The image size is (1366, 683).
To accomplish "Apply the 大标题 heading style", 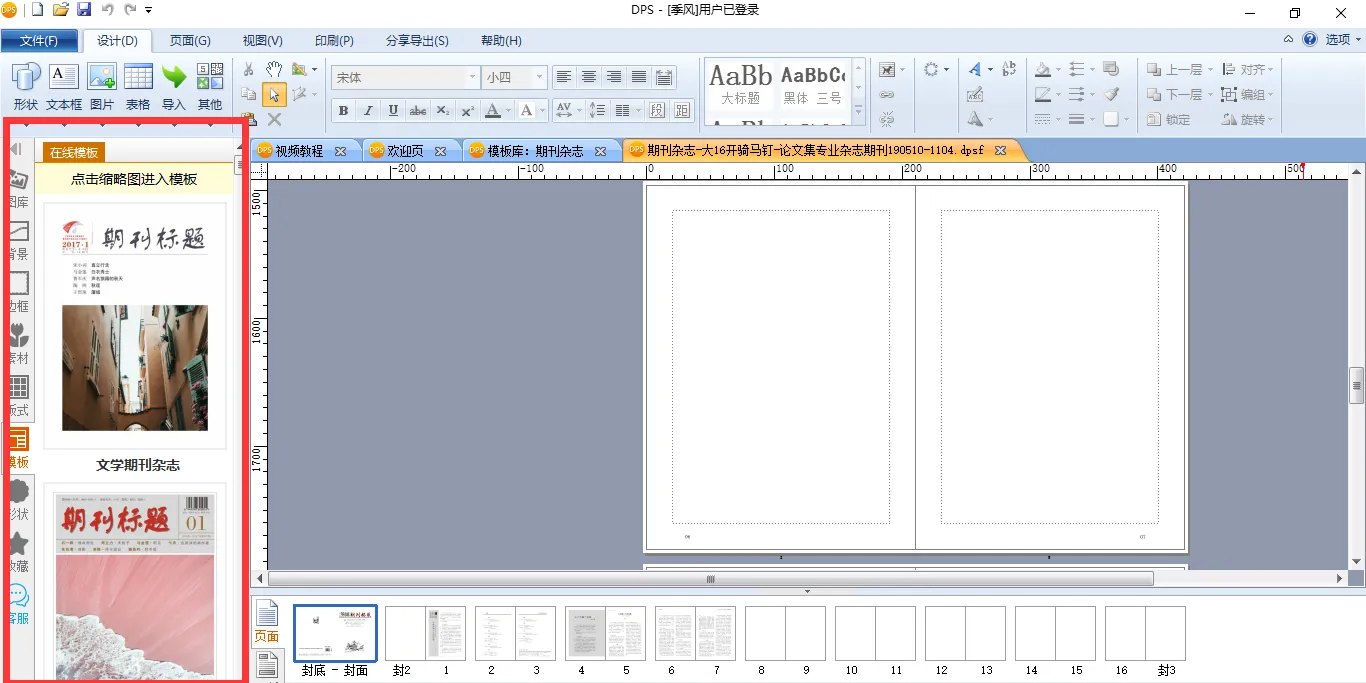I will click(x=741, y=84).
